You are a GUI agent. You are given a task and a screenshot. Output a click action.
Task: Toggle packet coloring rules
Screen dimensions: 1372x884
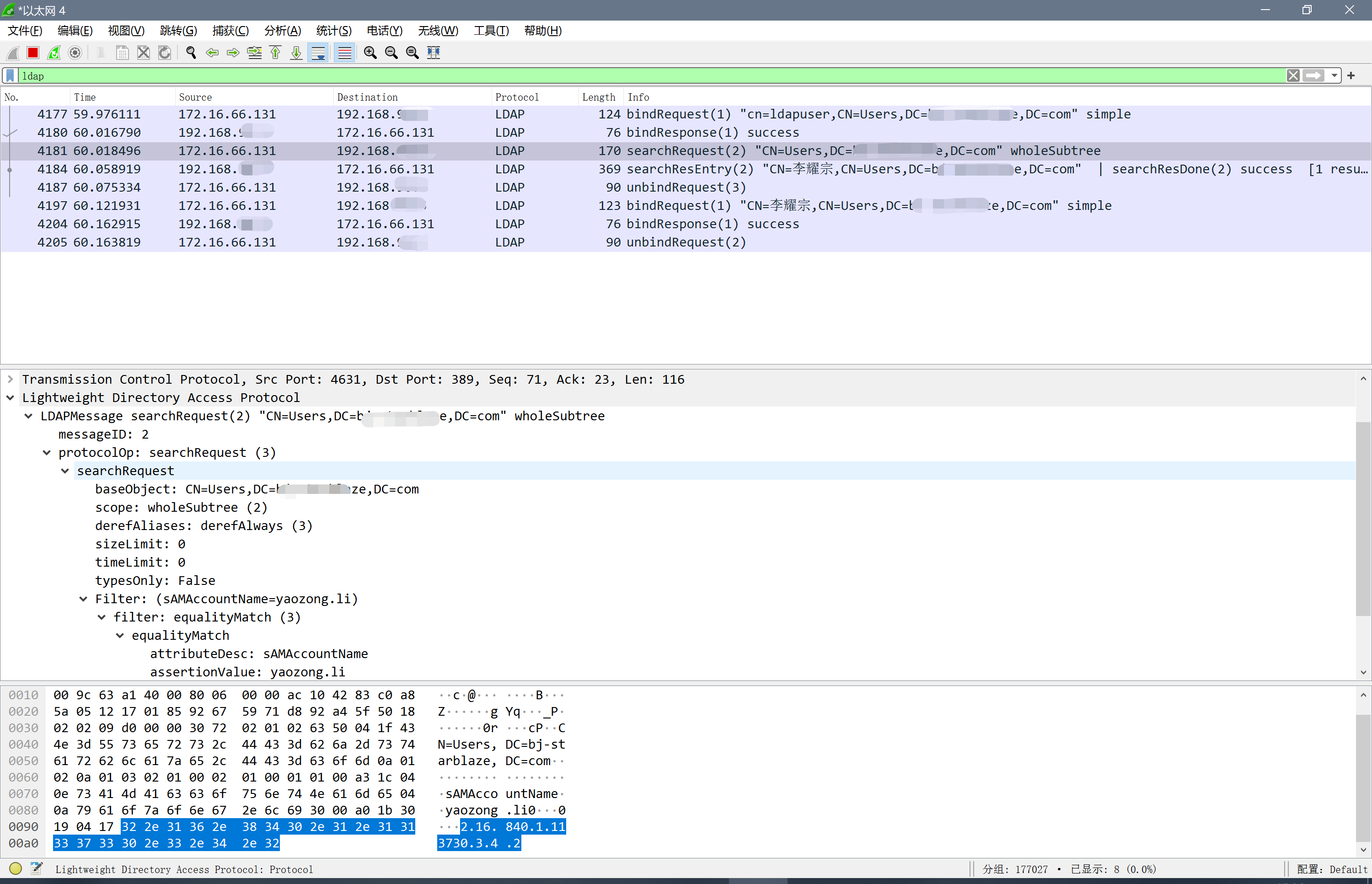click(344, 53)
